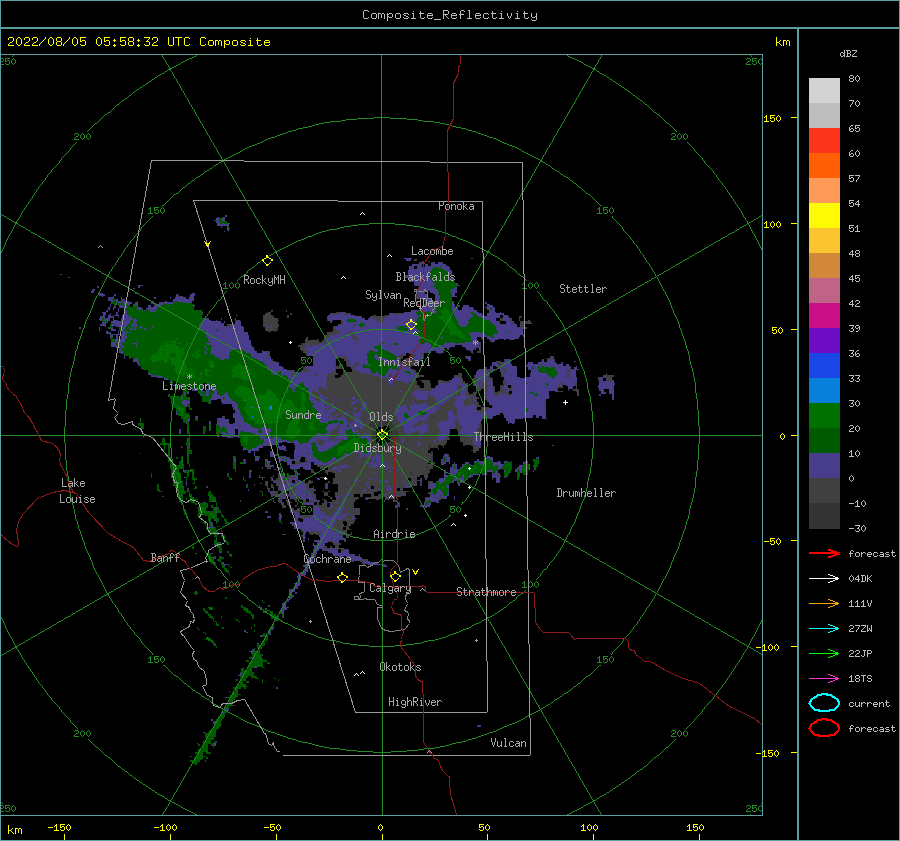Image resolution: width=900 pixels, height=841 pixels.
Task: Click the red forecast arrow in legend
Action: [824, 553]
